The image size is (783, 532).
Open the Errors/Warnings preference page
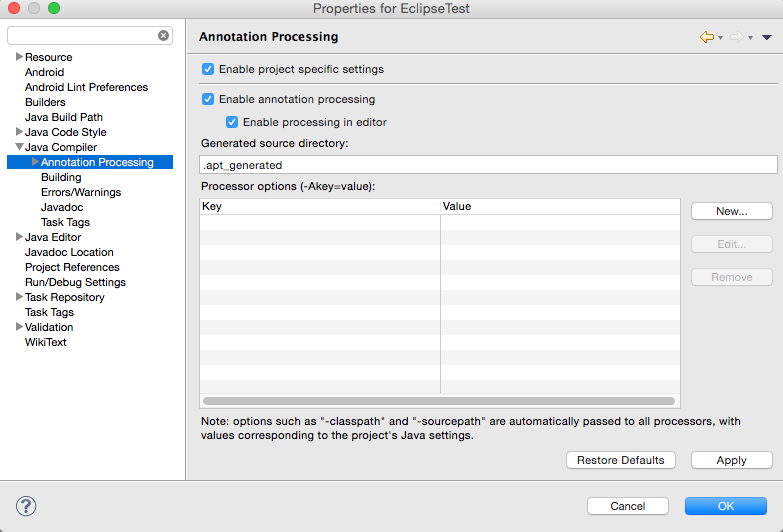pyautogui.click(x=80, y=192)
